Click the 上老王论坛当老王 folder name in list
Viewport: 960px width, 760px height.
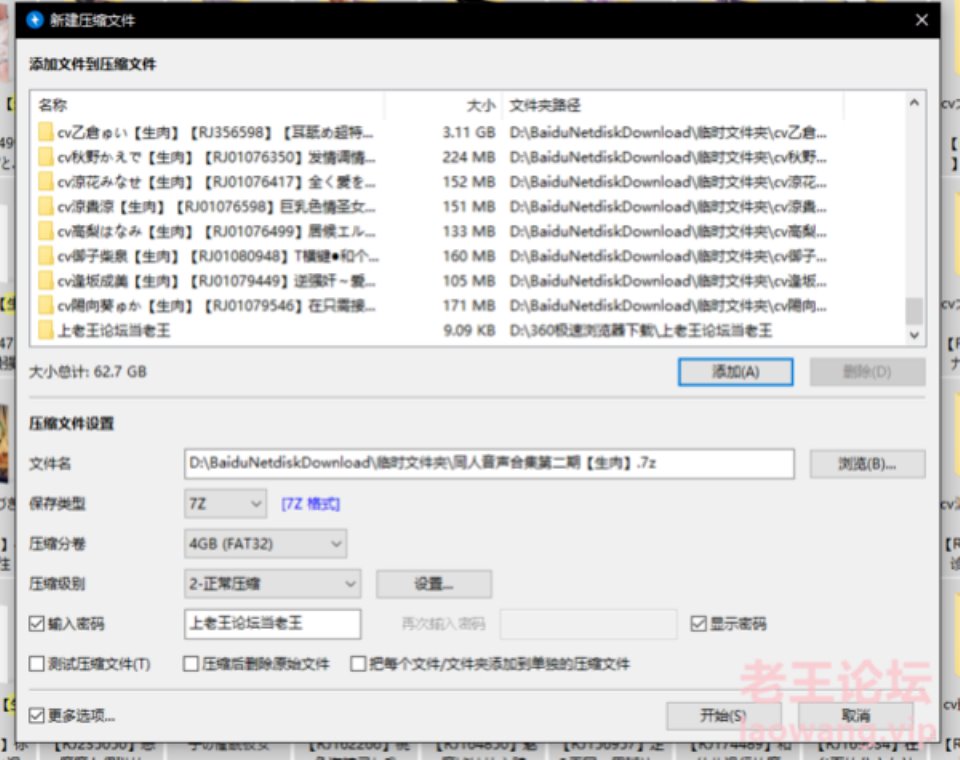pos(114,331)
